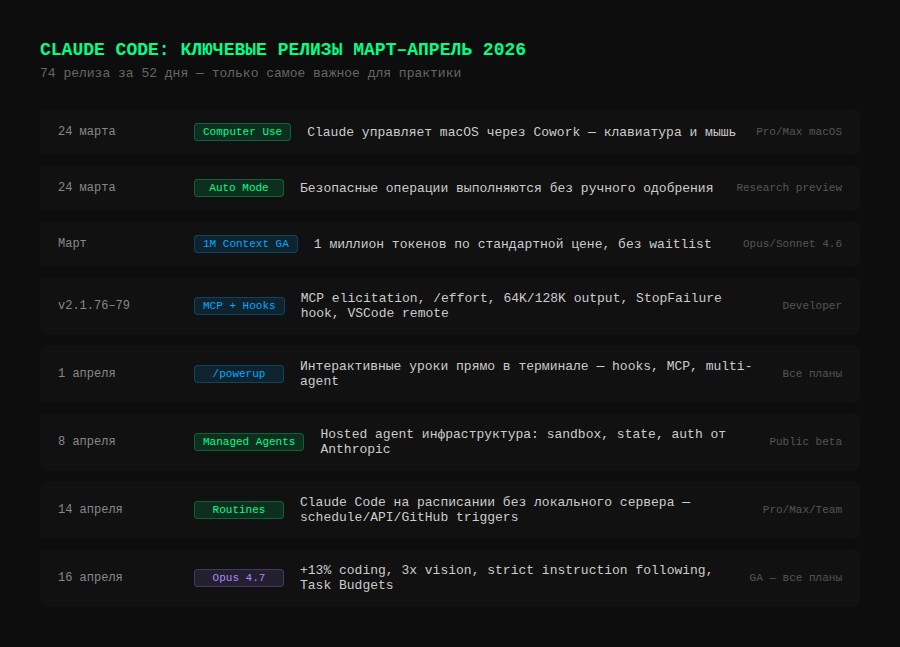
Task: Click the Auto Mode badge
Action: click(x=239, y=188)
